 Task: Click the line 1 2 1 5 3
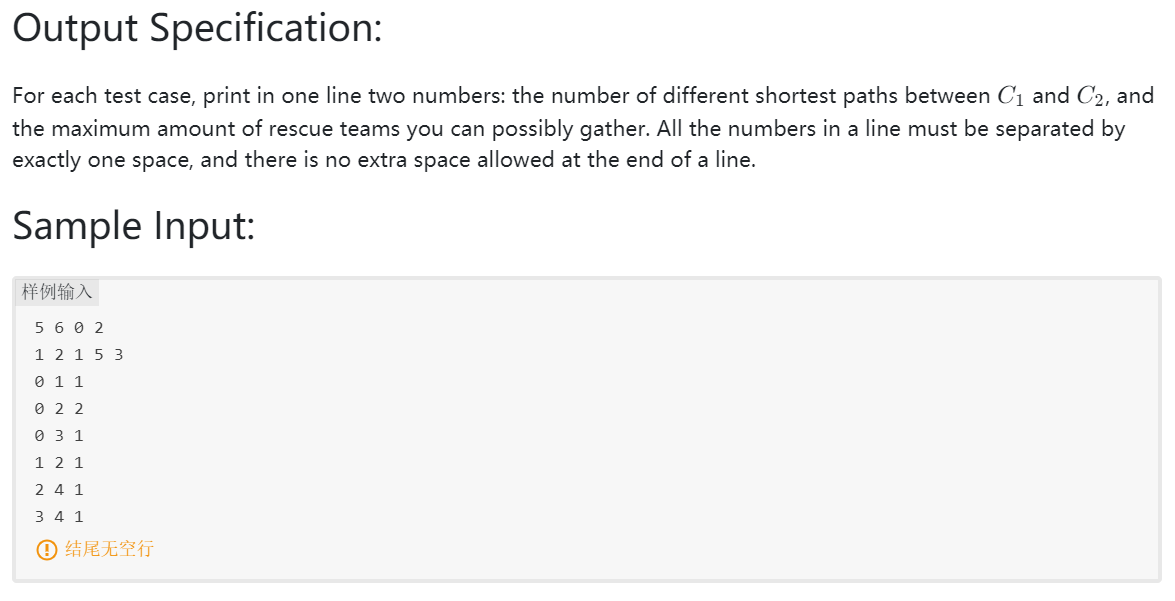tap(79, 354)
